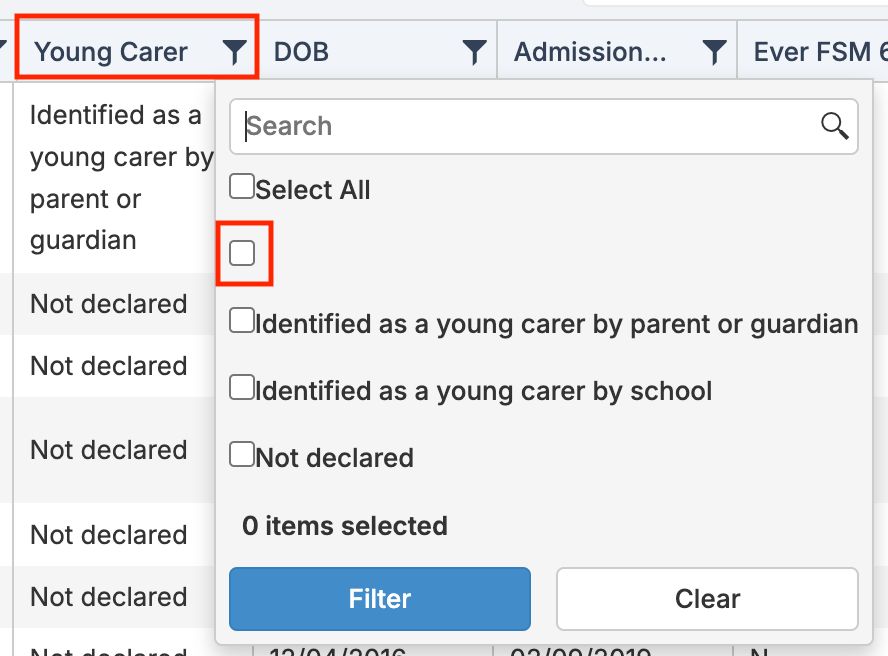Click the Admission... column header label

point(590,52)
